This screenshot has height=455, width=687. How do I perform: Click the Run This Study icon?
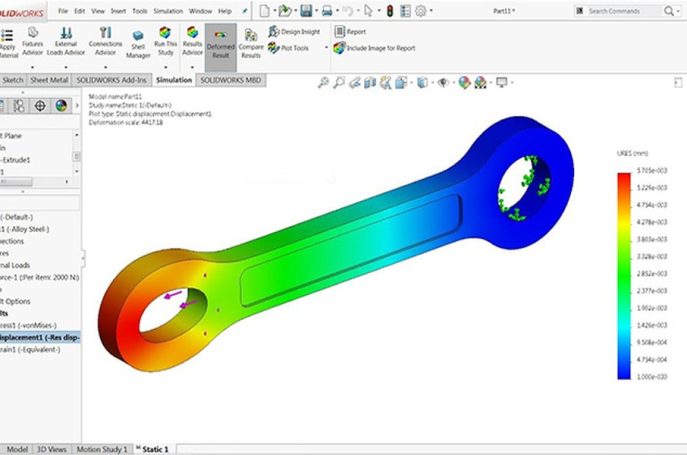pyautogui.click(x=164, y=40)
